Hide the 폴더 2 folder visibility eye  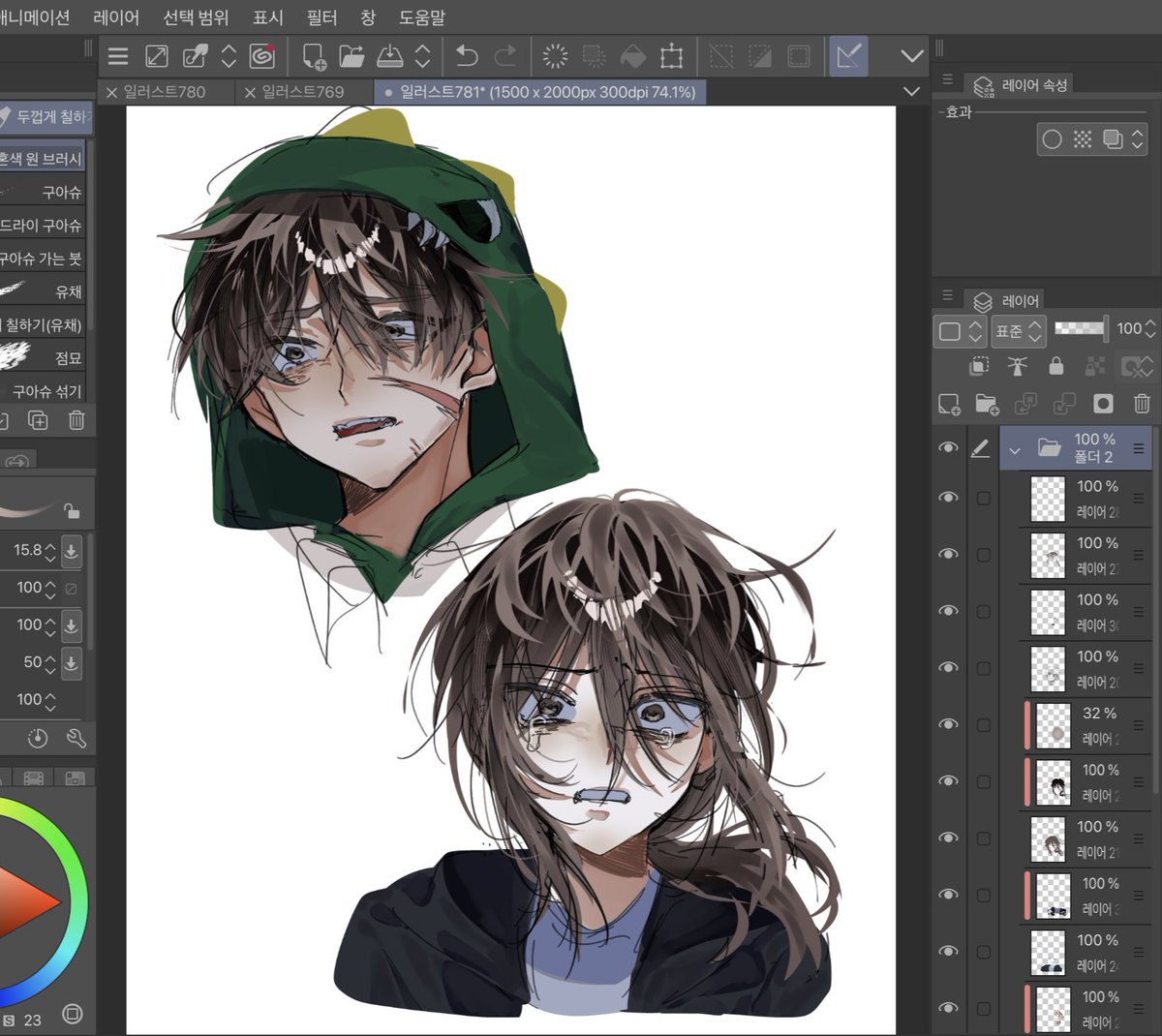[x=949, y=447]
